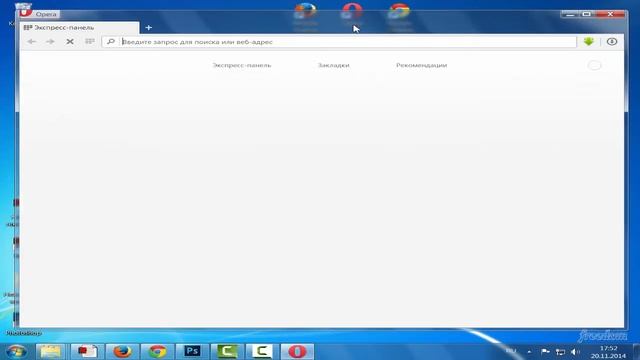This screenshot has height=360, width=640.
Task: Open red document app on taskbar
Action: click(x=87, y=351)
